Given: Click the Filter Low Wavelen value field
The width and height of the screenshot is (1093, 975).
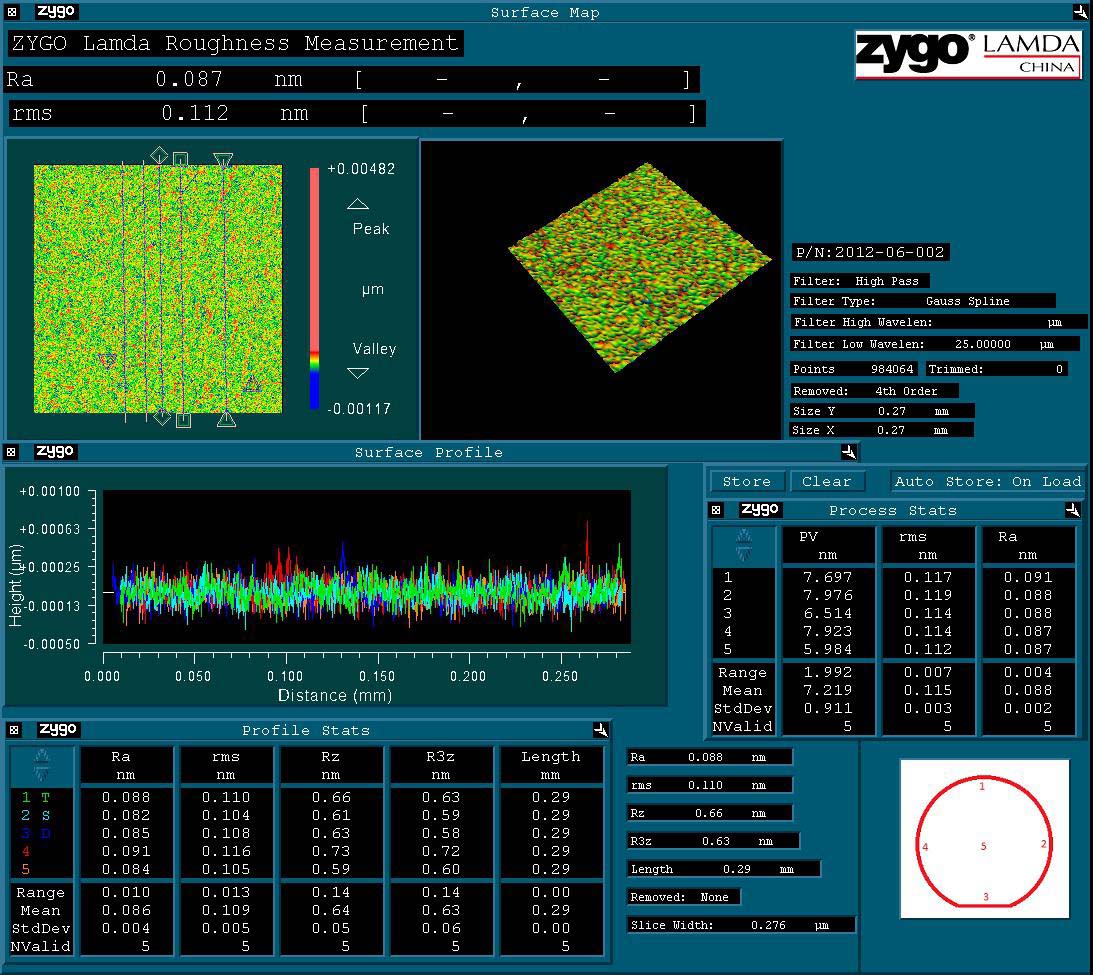Looking at the screenshot, I should [984, 344].
